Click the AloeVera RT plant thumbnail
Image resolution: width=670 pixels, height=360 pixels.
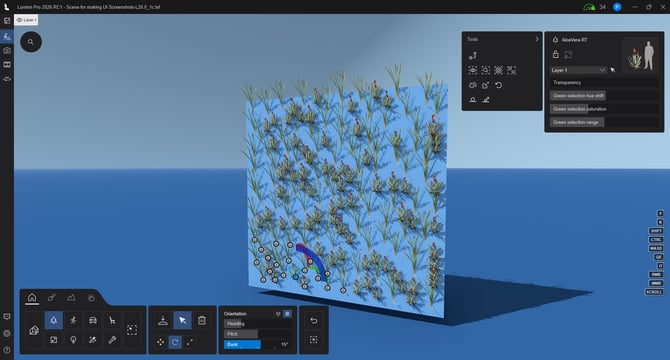[x=640, y=56]
